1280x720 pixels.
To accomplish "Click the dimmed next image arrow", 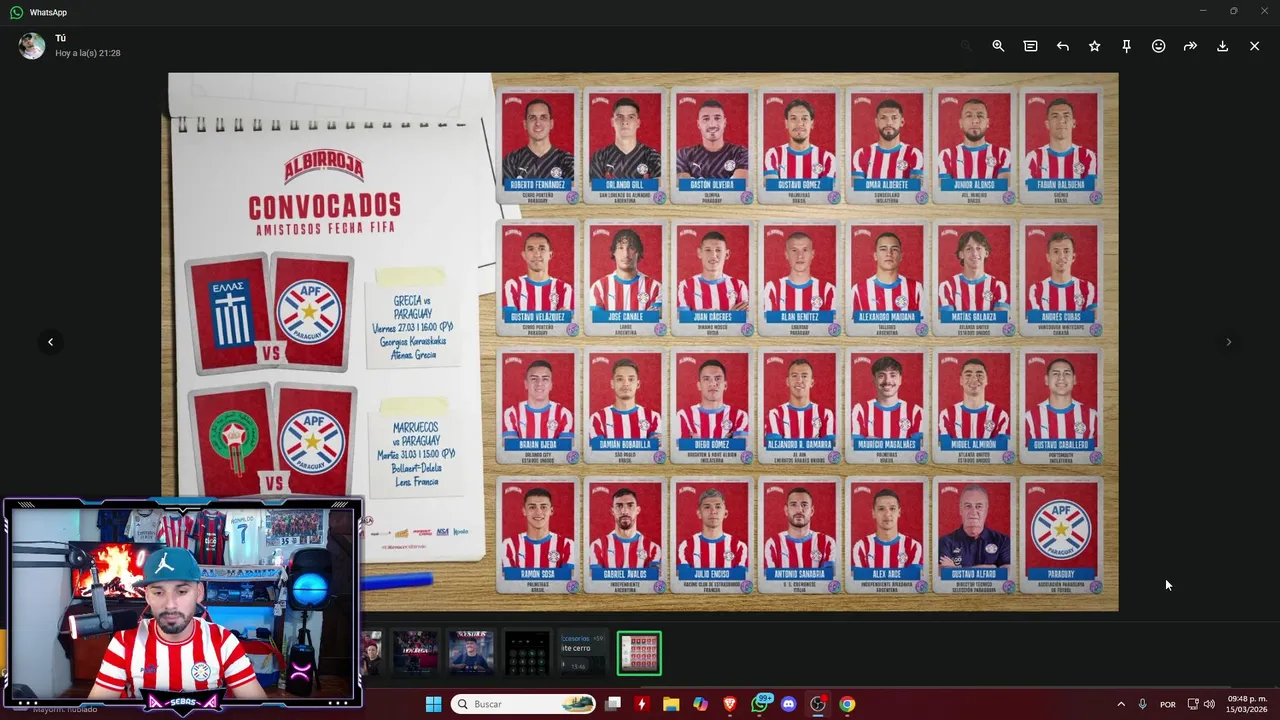I will [1228, 342].
